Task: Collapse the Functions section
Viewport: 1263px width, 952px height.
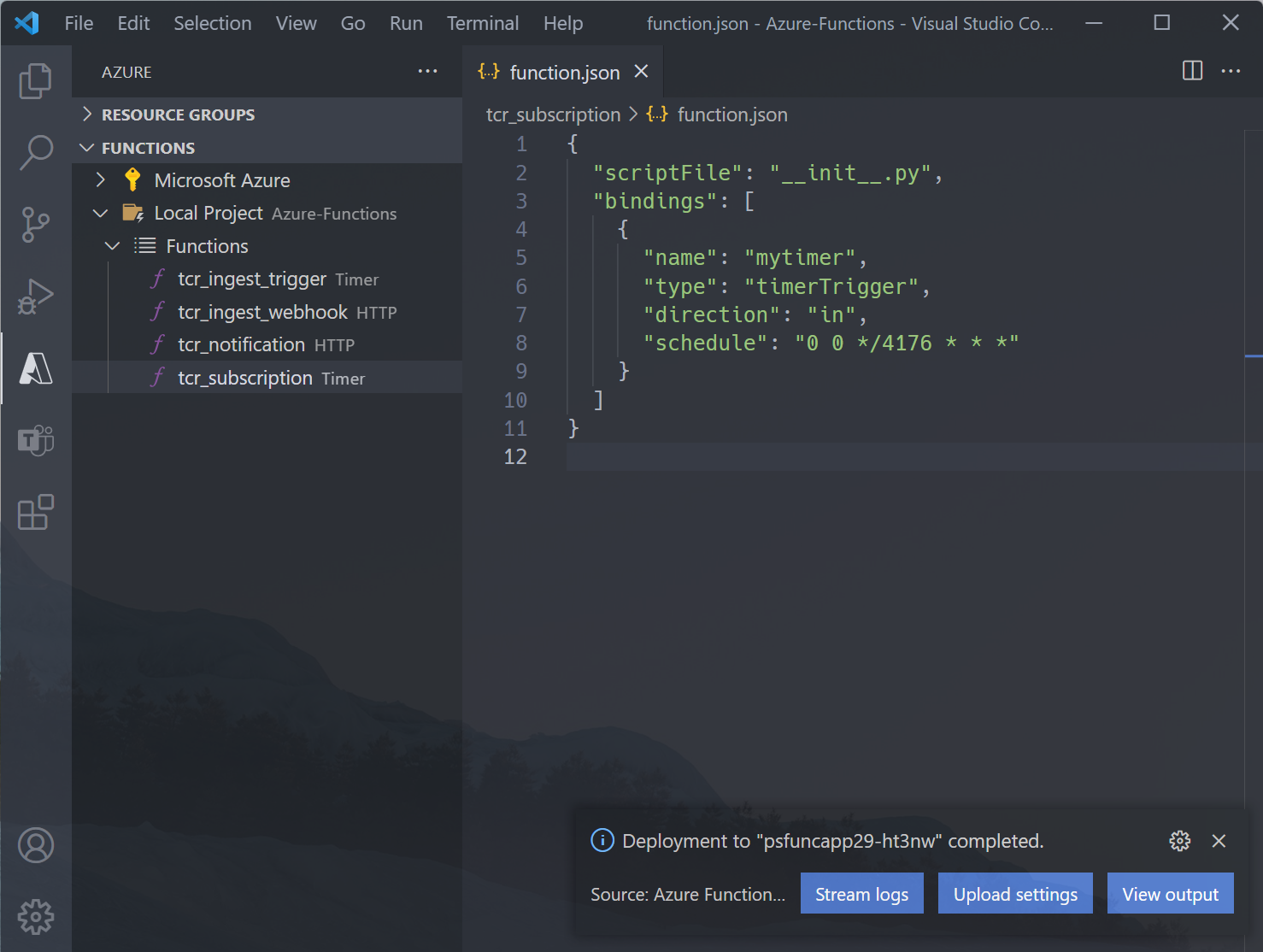Action: (267, 148)
